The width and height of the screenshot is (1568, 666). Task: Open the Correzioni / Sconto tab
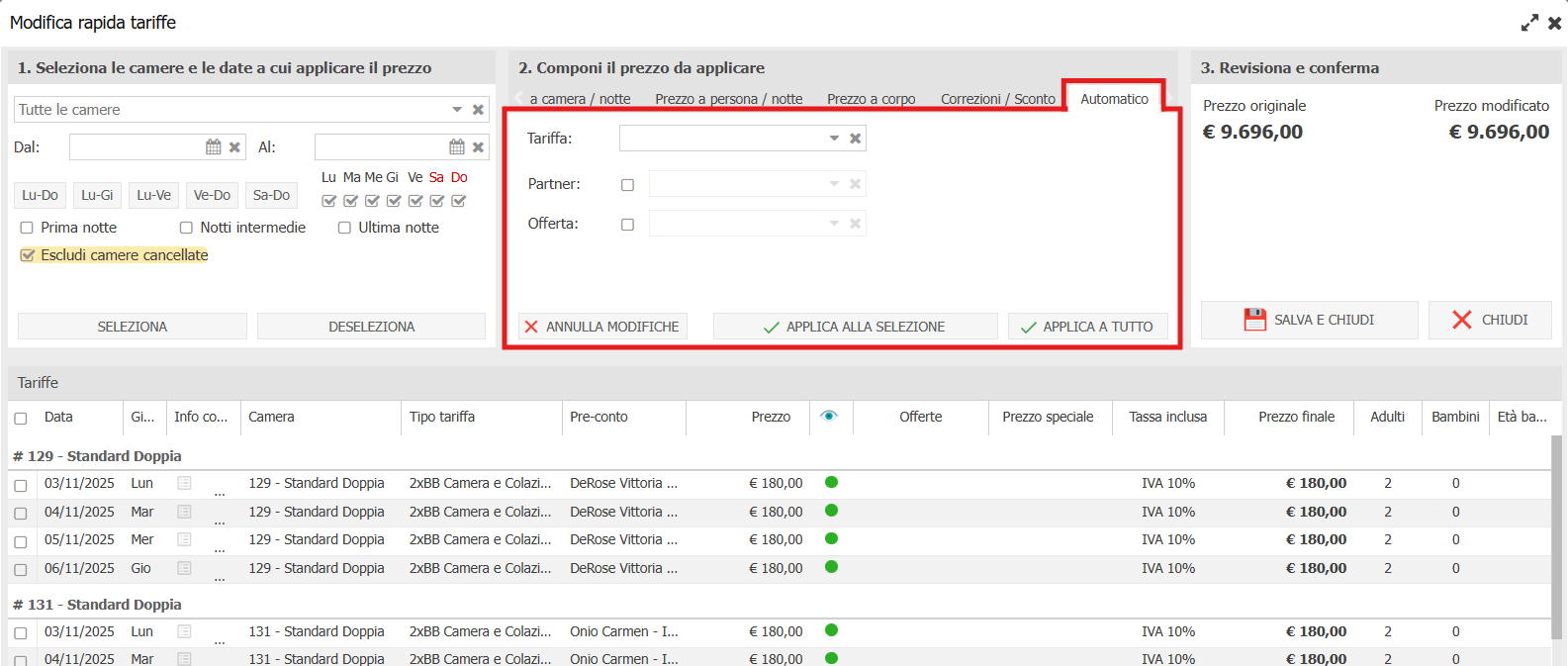997,99
